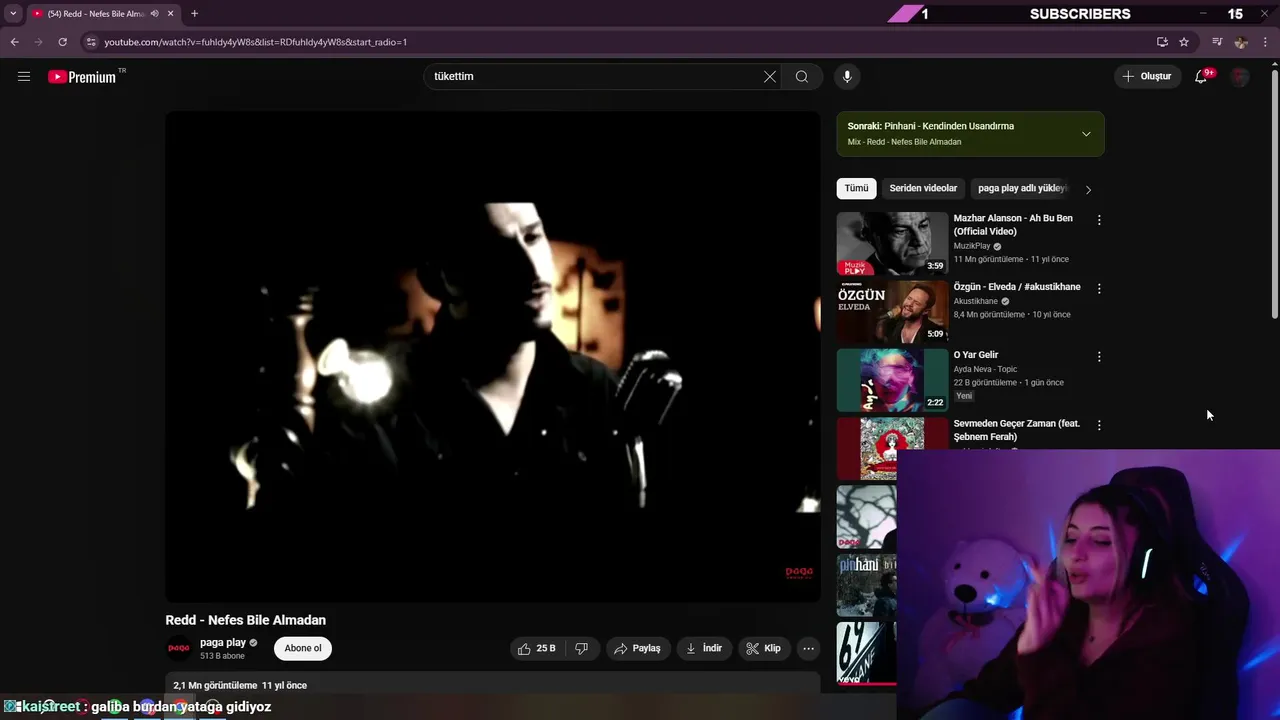Viewport: 1280px width, 720px height.
Task: Open Pinhani video thumbnail in sidebar
Action: click(x=866, y=585)
